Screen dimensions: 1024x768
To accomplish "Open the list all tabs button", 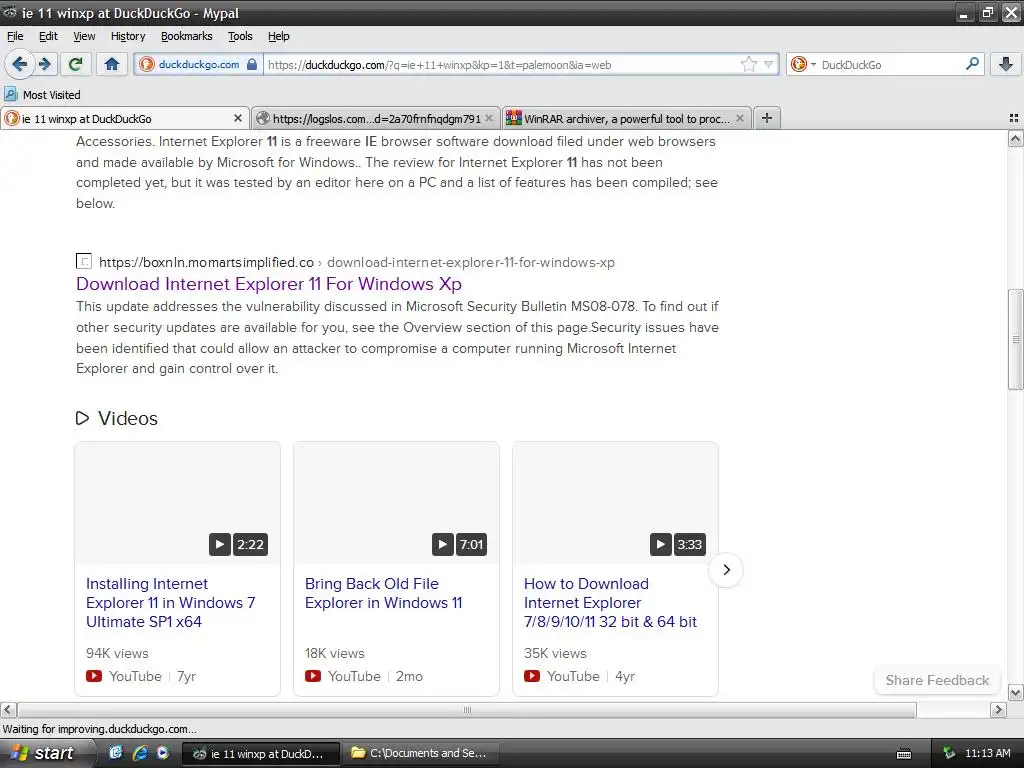I will tap(1014, 118).
